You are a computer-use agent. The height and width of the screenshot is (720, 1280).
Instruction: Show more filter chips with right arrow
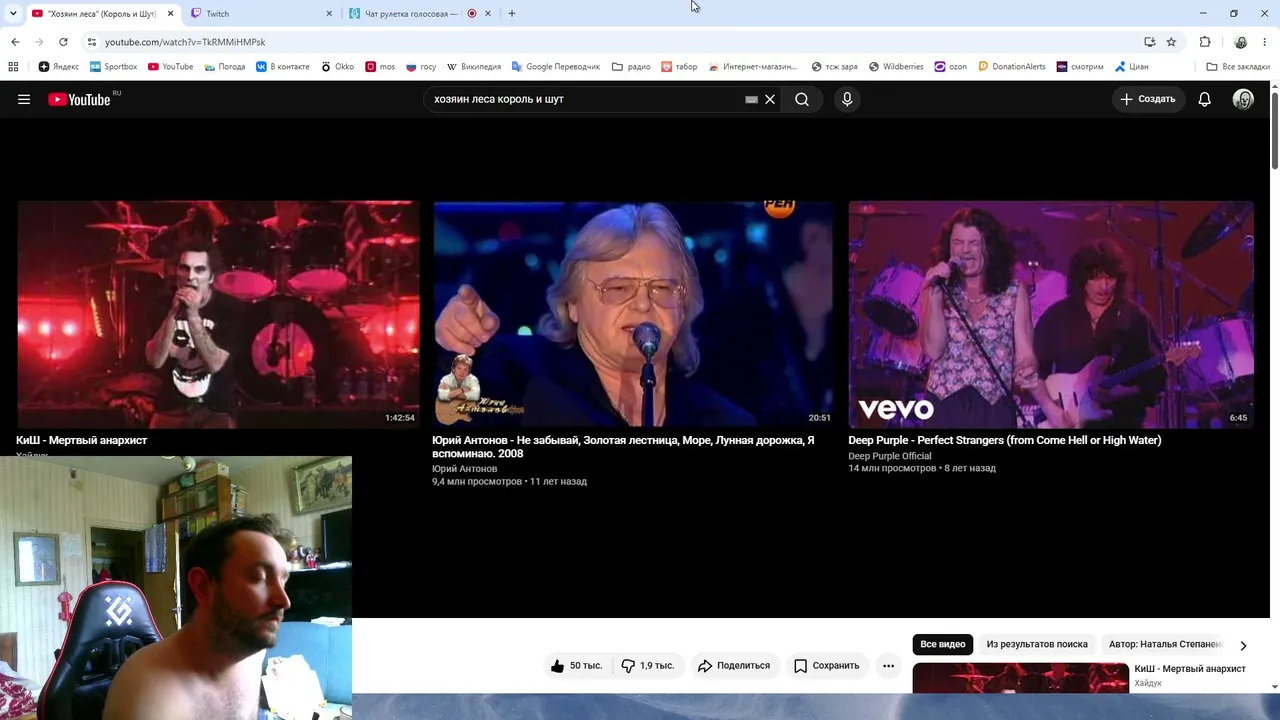[x=1243, y=645]
